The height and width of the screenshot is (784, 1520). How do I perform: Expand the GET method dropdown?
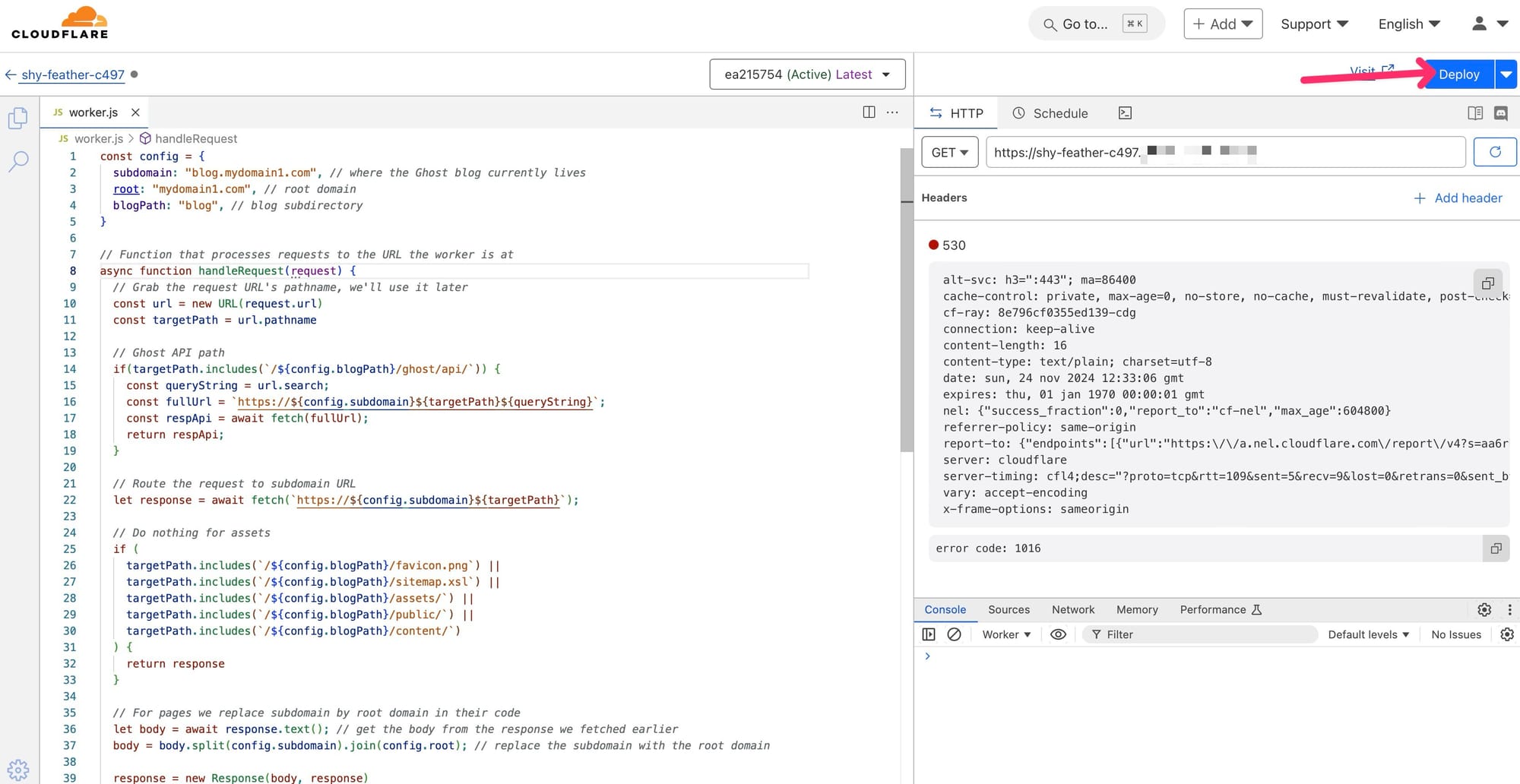tap(949, 152)
